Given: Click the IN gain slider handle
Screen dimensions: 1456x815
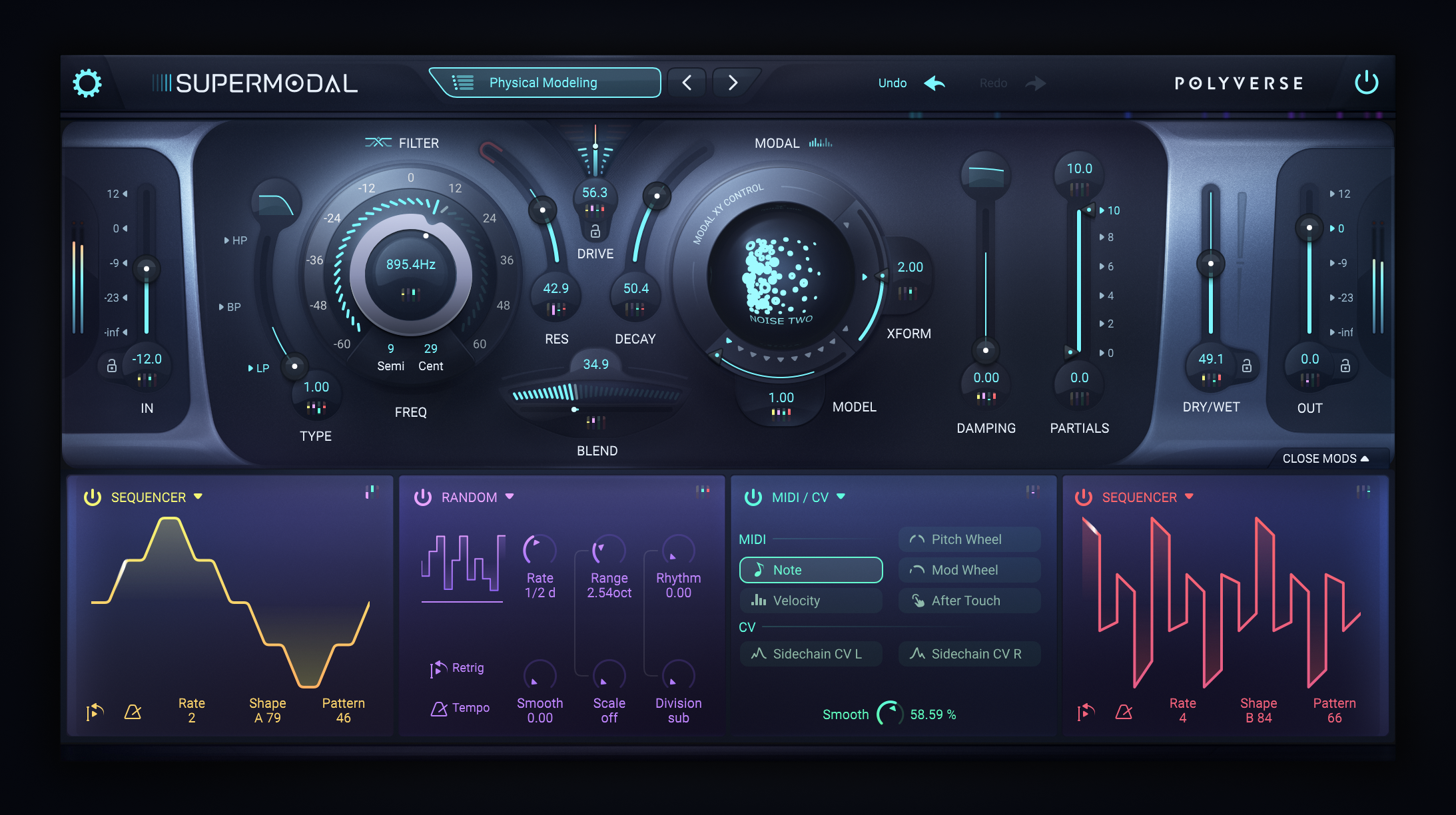Looking at the screenshot, I should pyautogui.click(x=147, y=269).
